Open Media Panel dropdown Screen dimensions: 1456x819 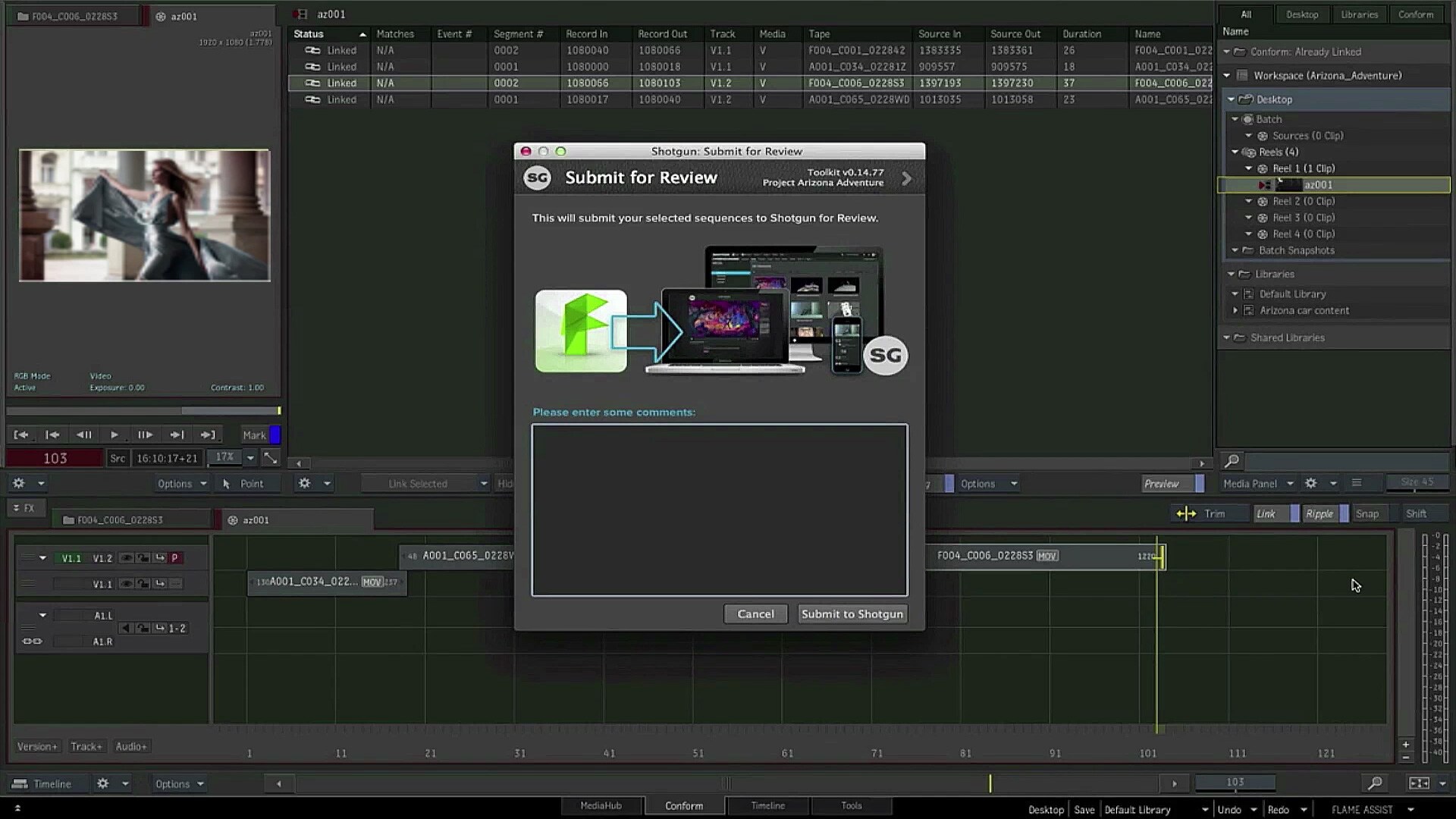pos(1258,483)
